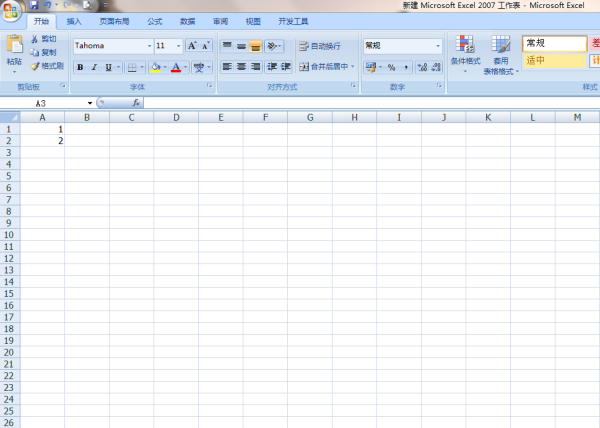Align text to top of cell

[227, 46]
